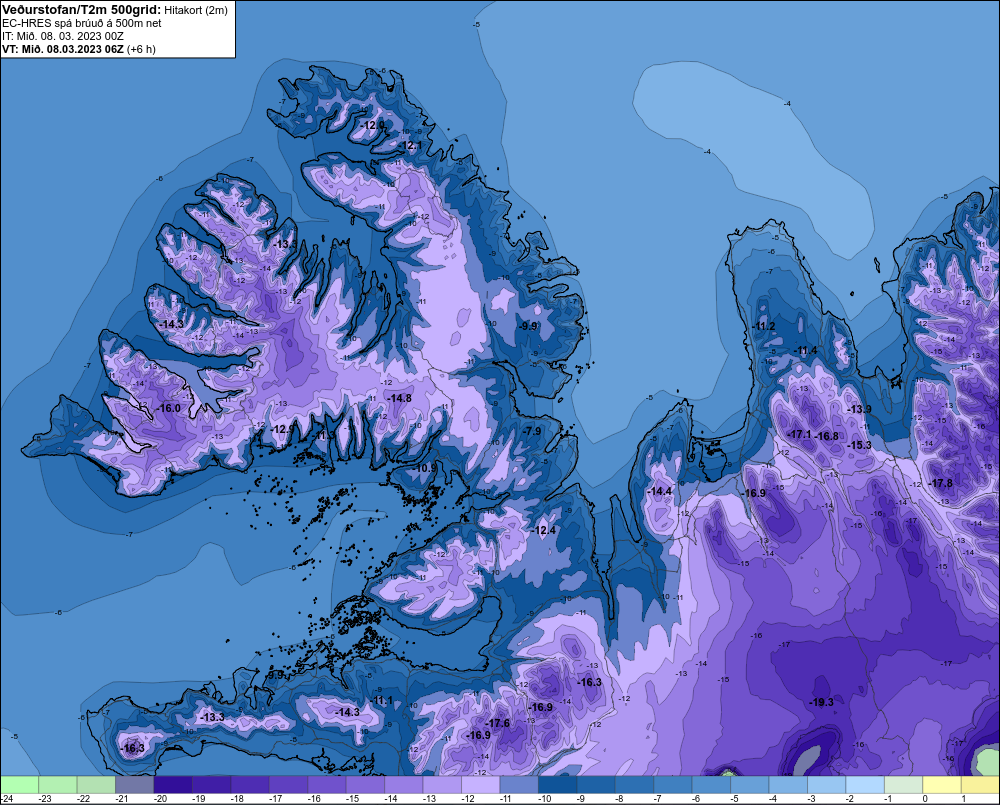The width and height of the screenshot is (1000, 805).
Task: Click the legend scale number -14
Action: coord(390,799)
